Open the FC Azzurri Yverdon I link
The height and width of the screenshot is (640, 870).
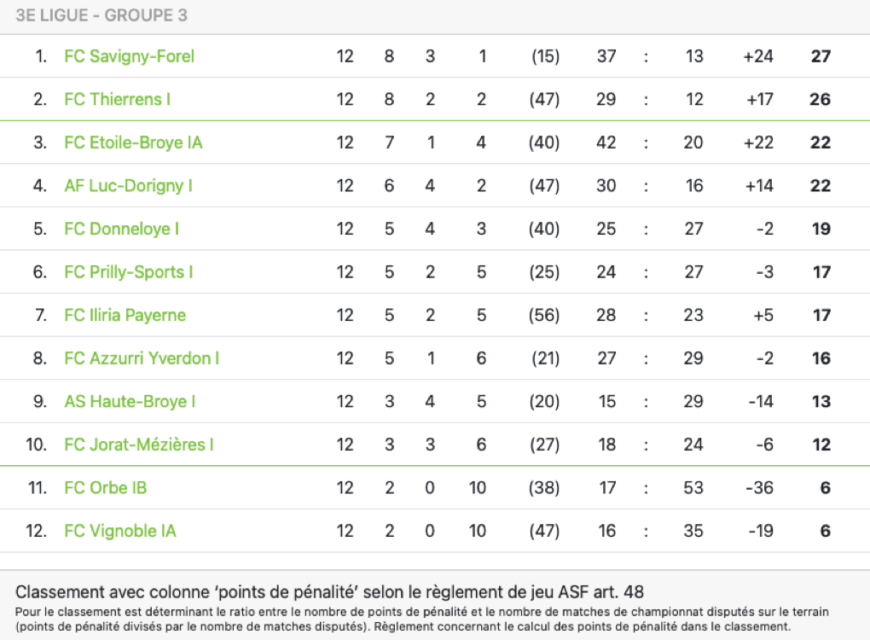coord(141,359)
